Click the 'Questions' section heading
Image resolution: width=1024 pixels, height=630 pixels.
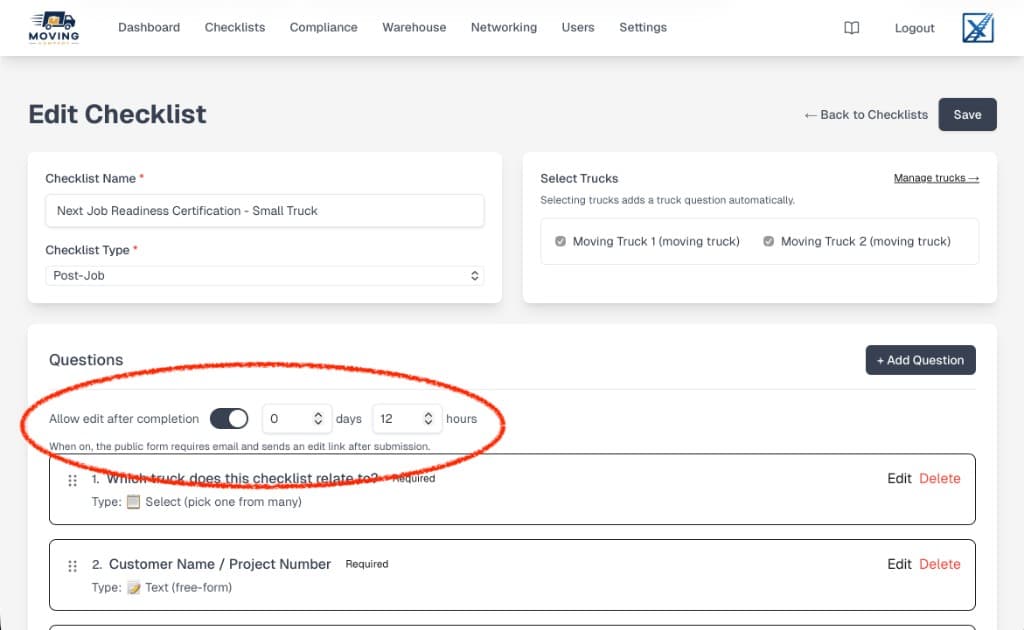(86, 360)
